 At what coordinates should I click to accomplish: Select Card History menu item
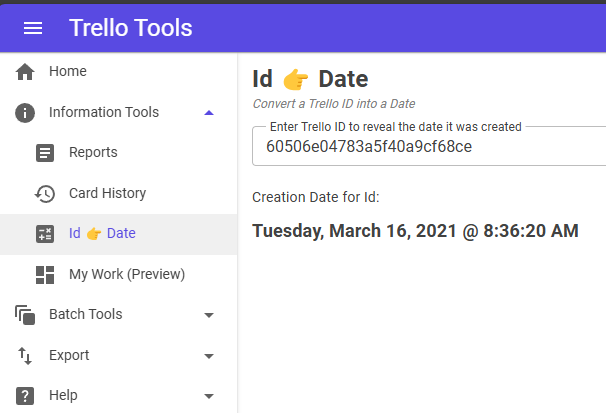pos(107,194)
